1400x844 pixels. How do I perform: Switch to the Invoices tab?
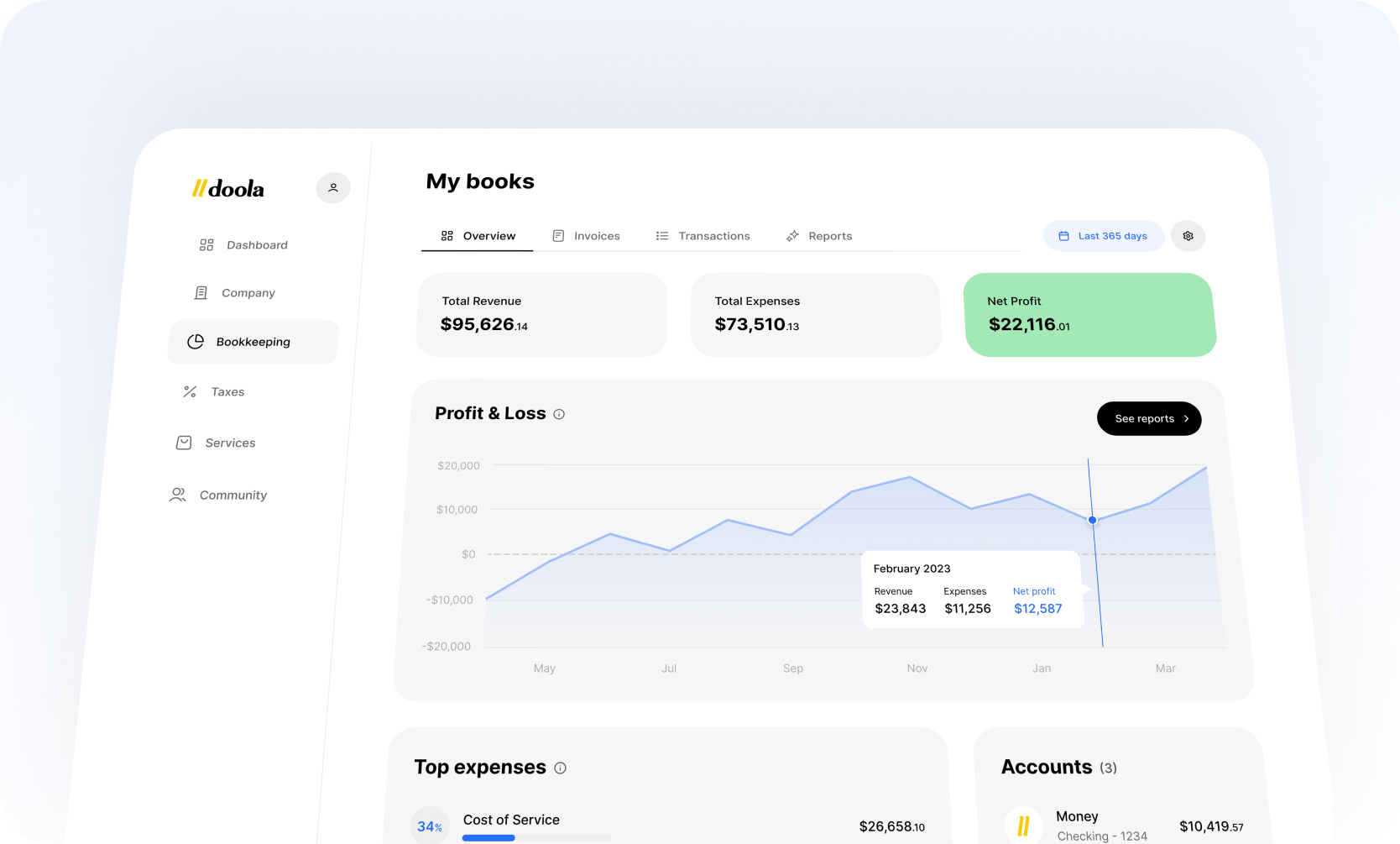click(586, 236)
